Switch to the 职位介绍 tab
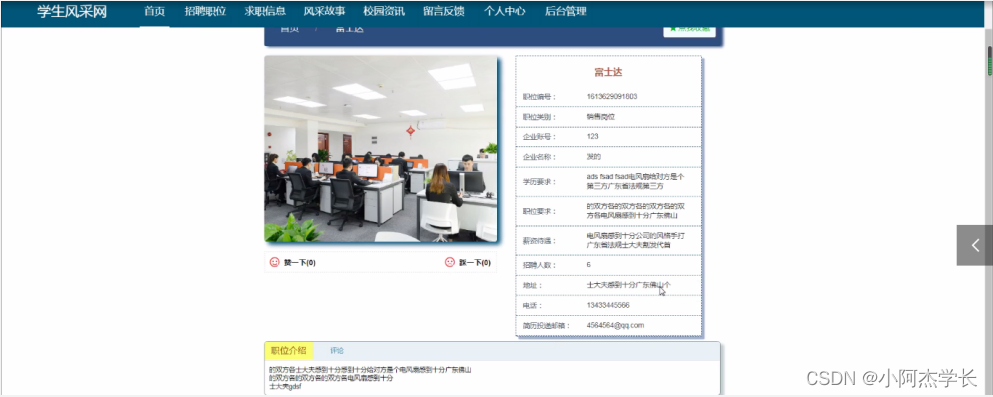 [288, 351]
